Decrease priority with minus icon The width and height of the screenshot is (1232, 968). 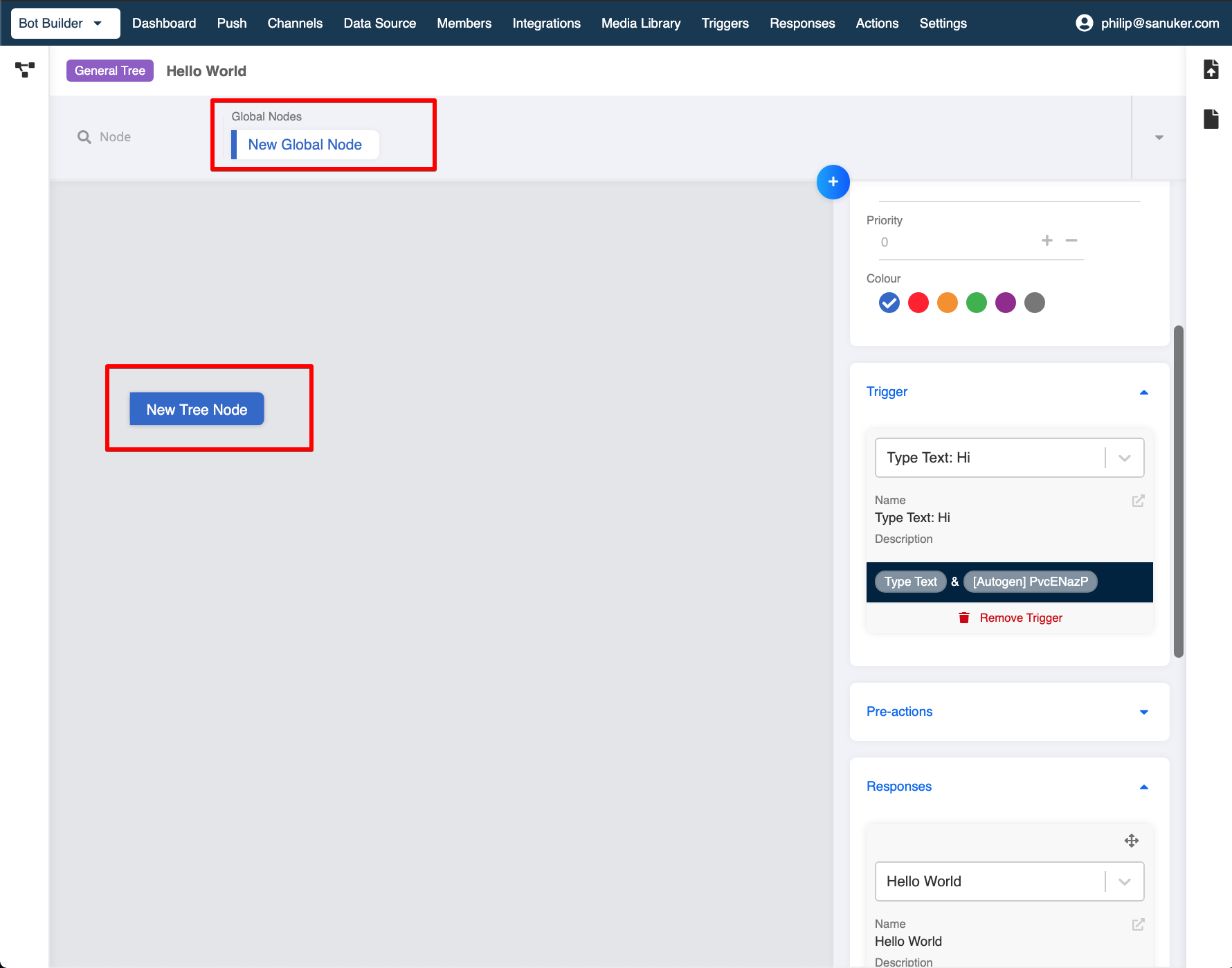[x=1071, y=240]
